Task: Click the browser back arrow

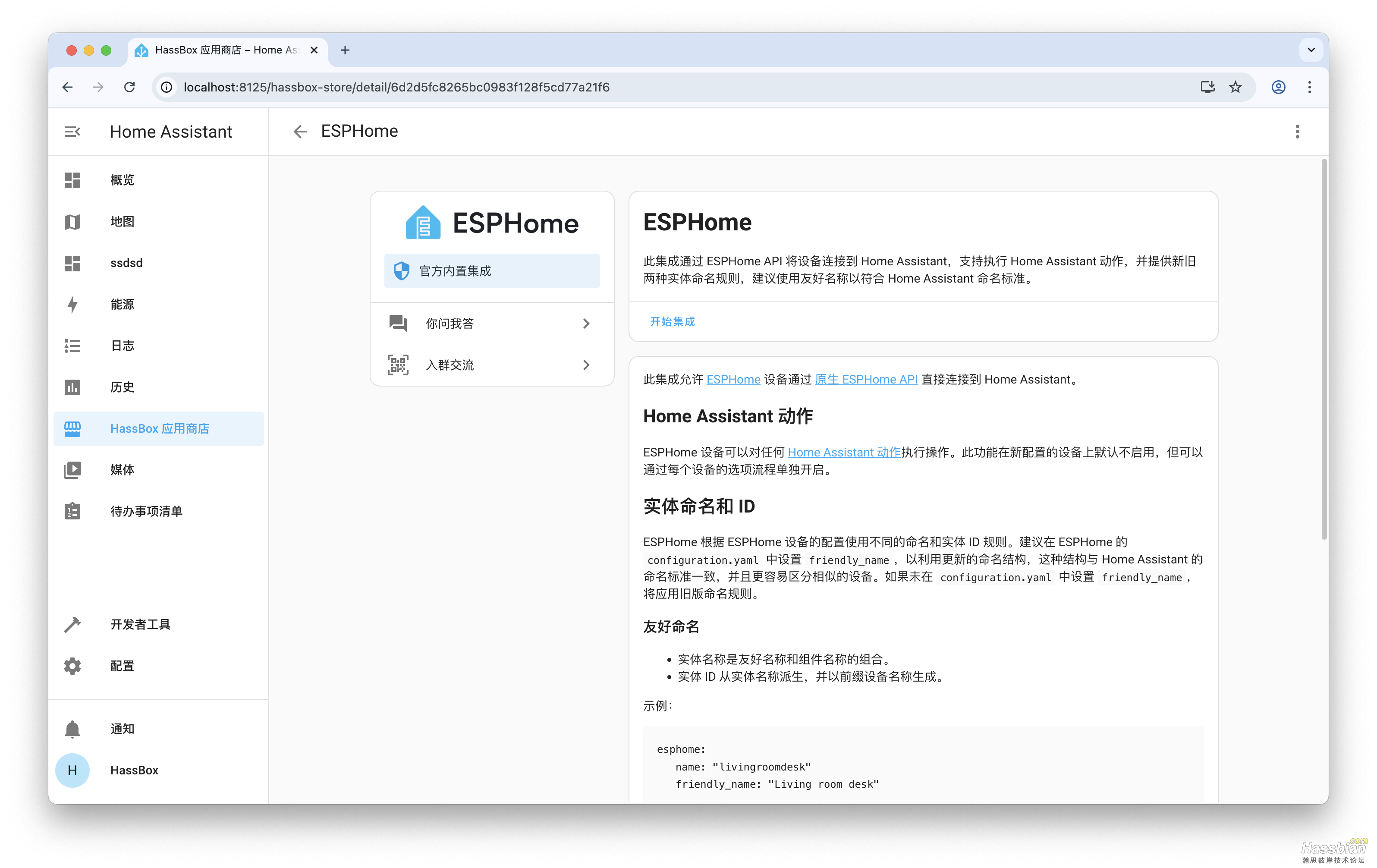Action: click(x=67, y=87)
